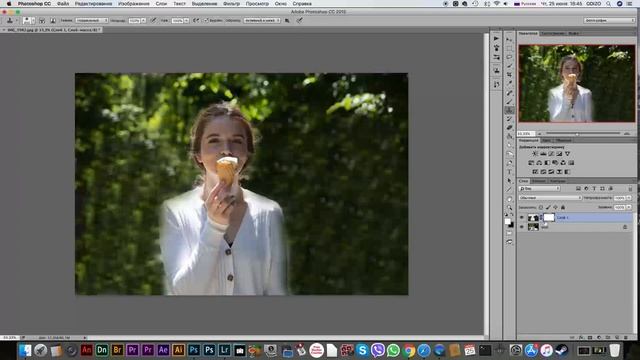Select the Lasso tool
Screen dimensions: 640x360
pos(509,57)
